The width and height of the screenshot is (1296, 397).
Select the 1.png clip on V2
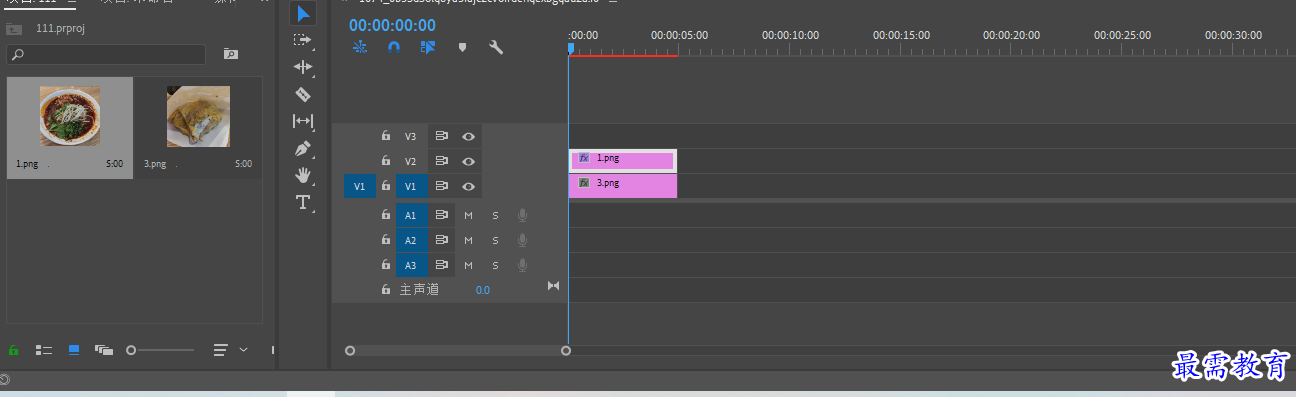click(623, 160)
